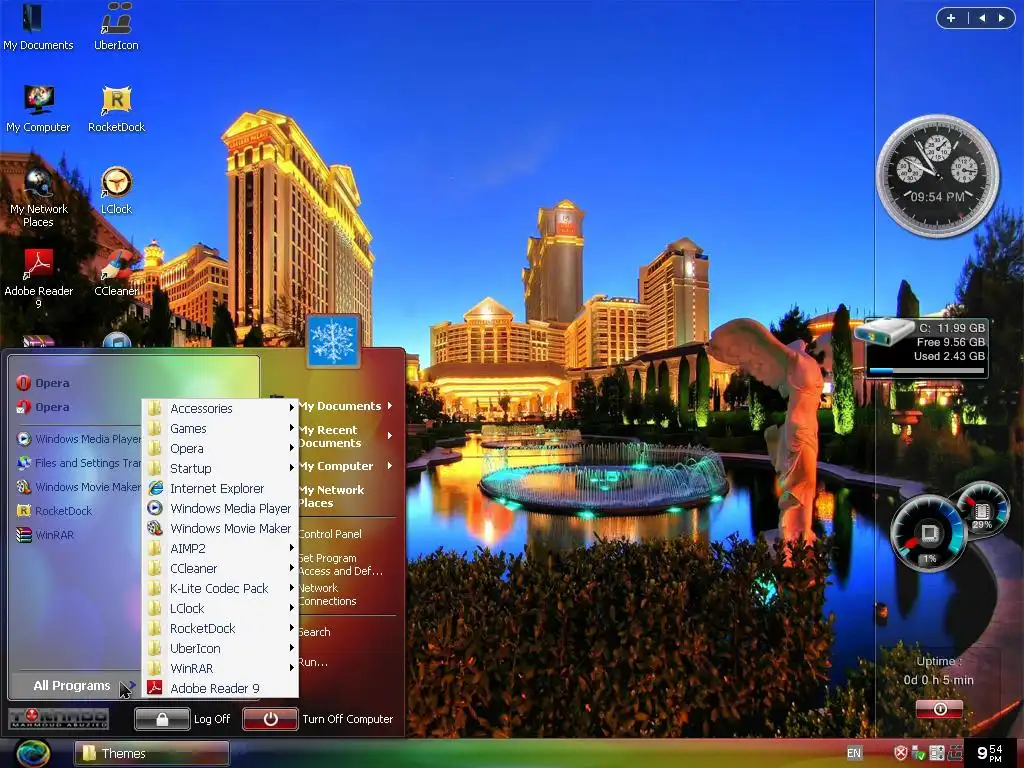
Task: Launch the CCleaner desktop shortcut
Action: 116,272
